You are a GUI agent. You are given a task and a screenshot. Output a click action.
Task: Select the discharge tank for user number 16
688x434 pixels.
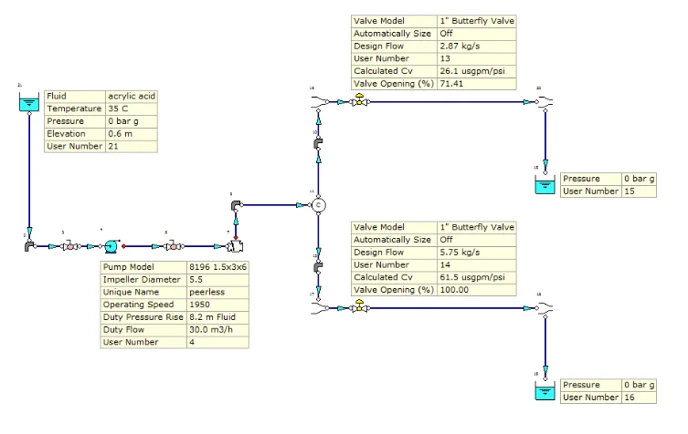544,391
